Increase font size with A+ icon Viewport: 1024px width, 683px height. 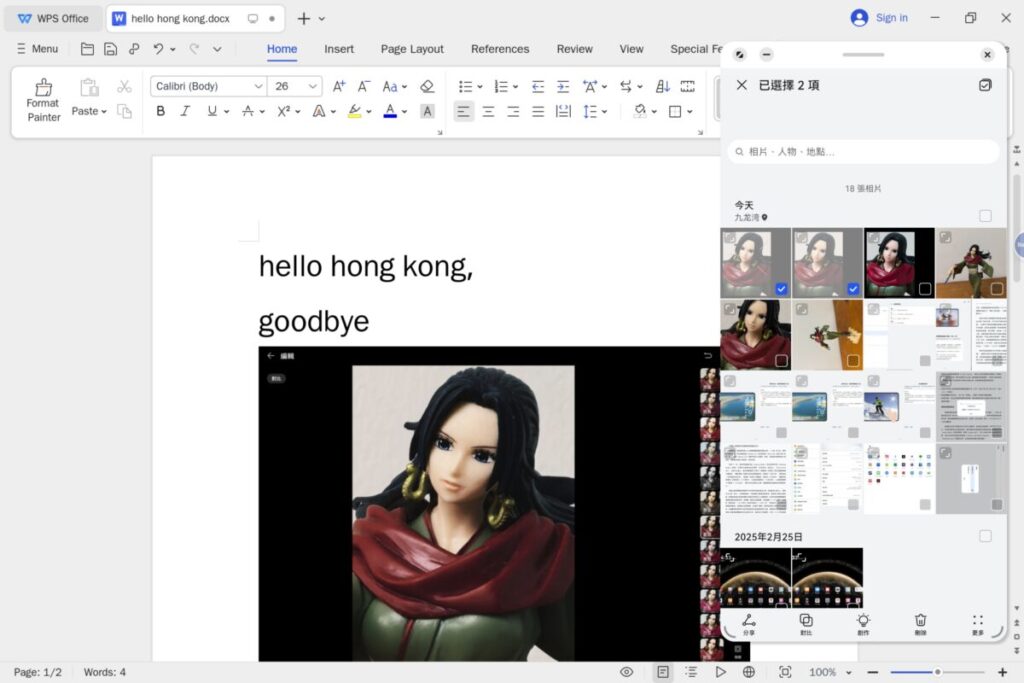338,86
